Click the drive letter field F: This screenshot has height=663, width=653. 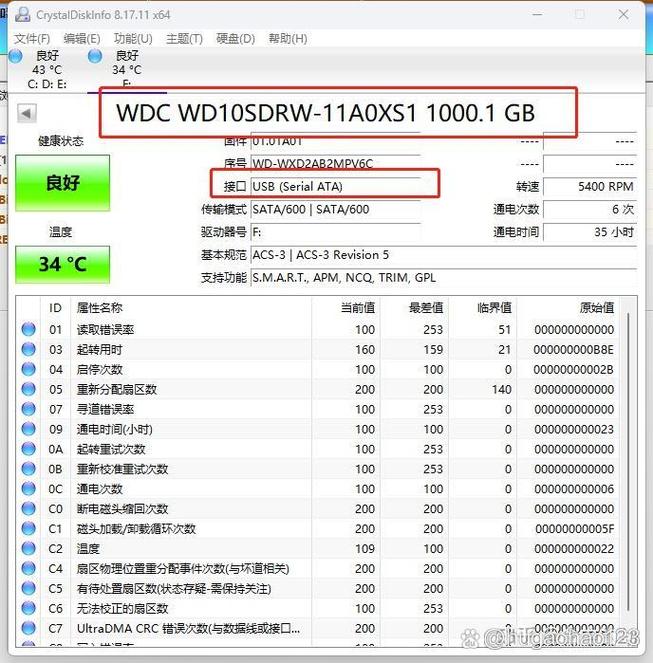(335, 232)
